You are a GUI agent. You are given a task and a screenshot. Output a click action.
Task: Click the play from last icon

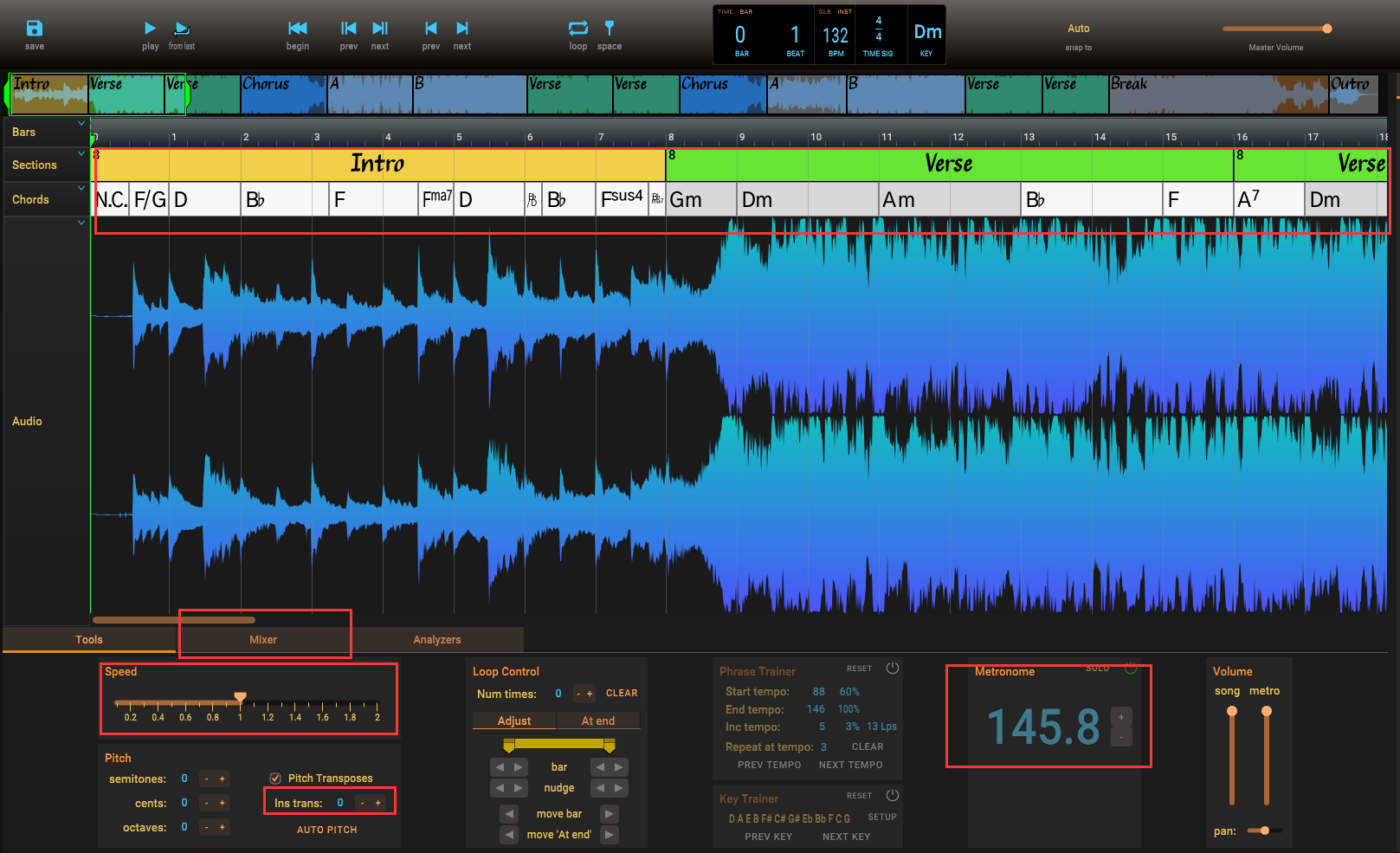(x=182, y=29)
